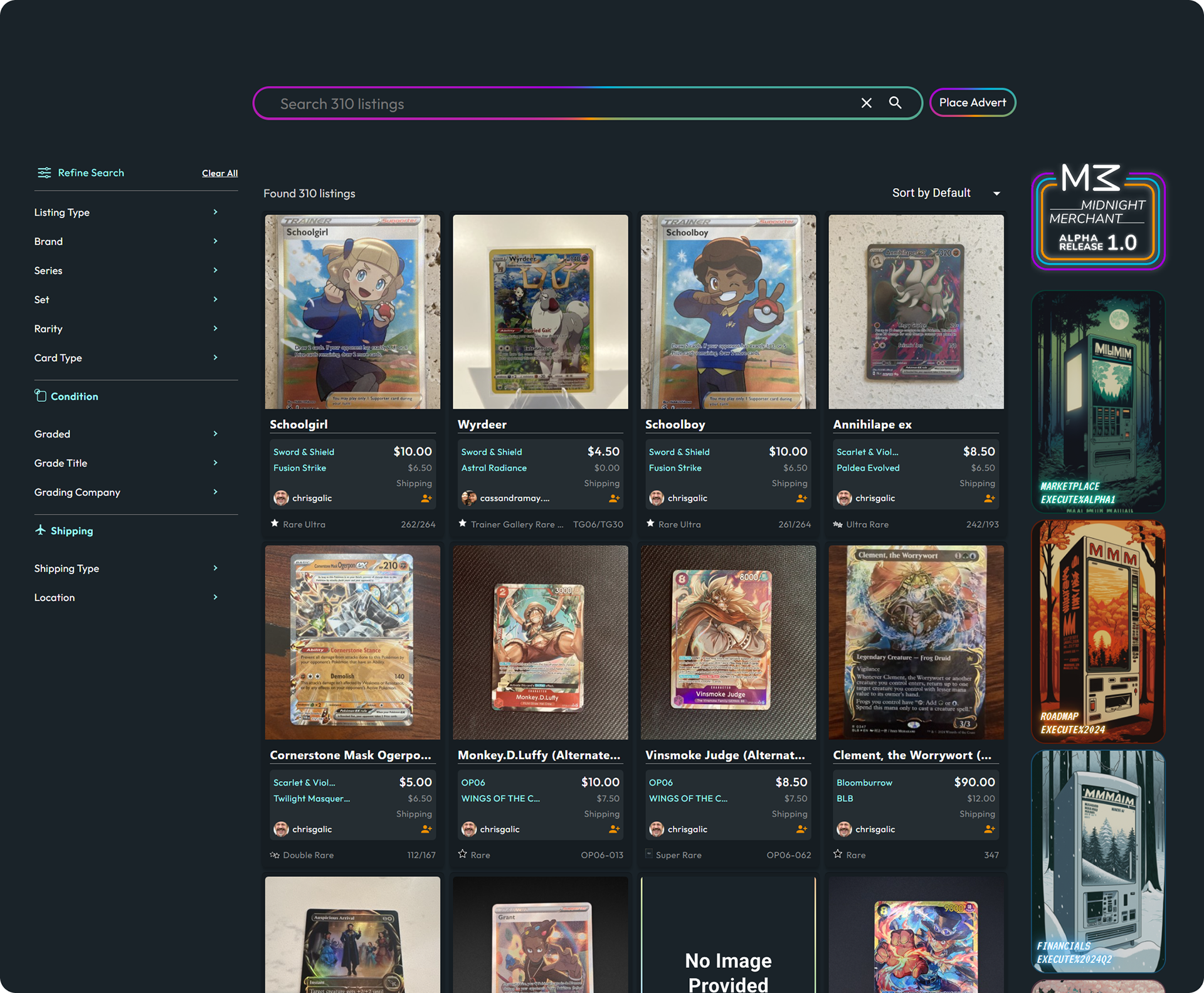Open the Vinsmoke Judge card image
The width and height of the screenshot is (1204, 993).
coord(728,643)
